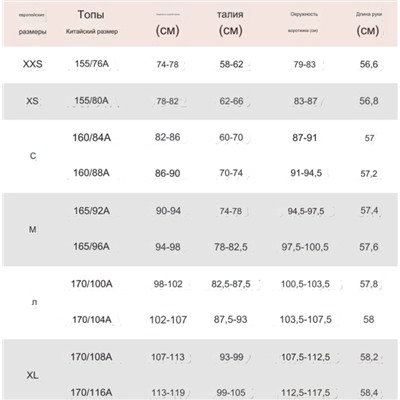
Task: Select the 155/76A Chinese size cell
Action: click(92, 64)
